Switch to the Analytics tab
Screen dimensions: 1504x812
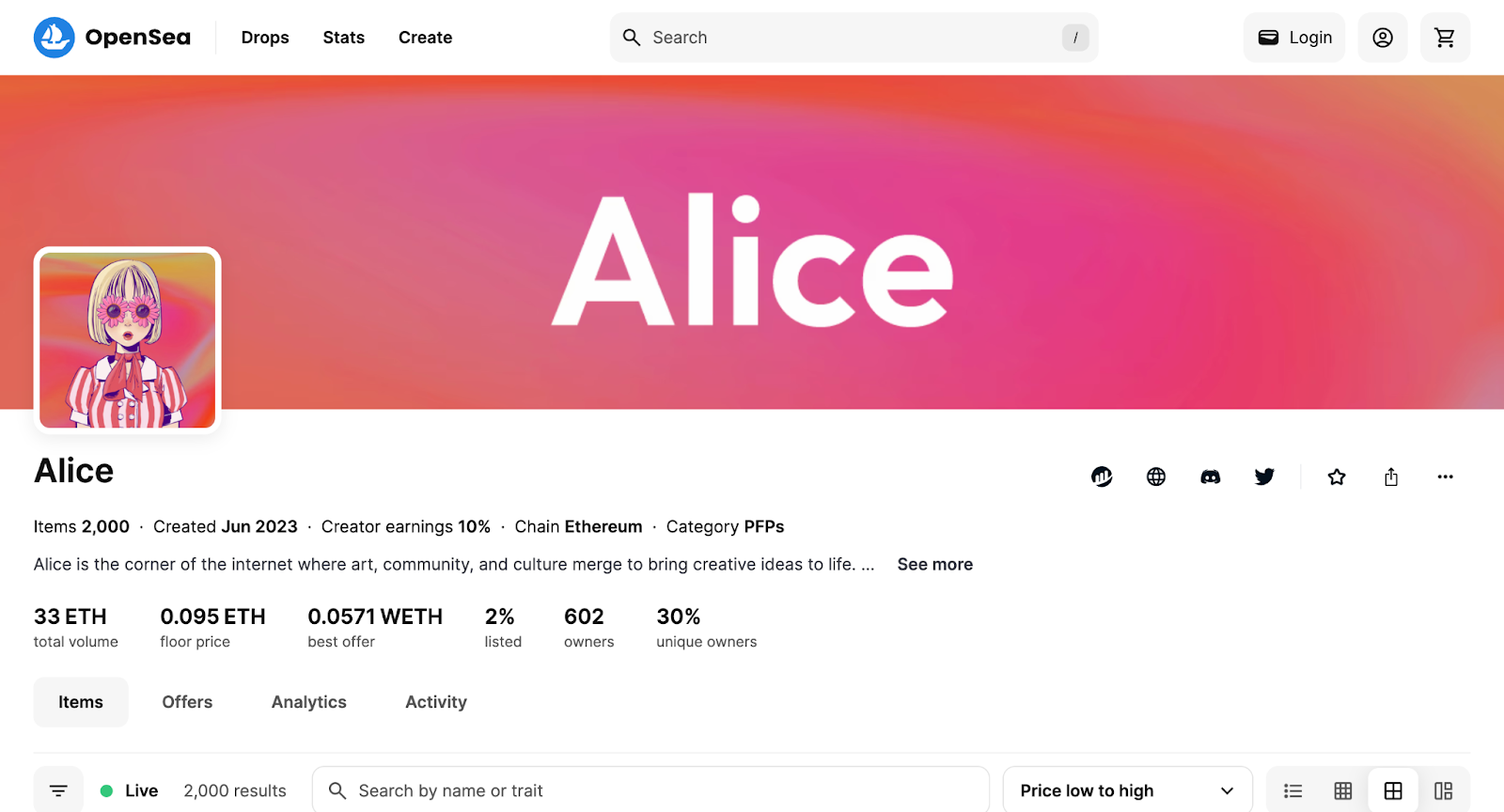[309, 702]
